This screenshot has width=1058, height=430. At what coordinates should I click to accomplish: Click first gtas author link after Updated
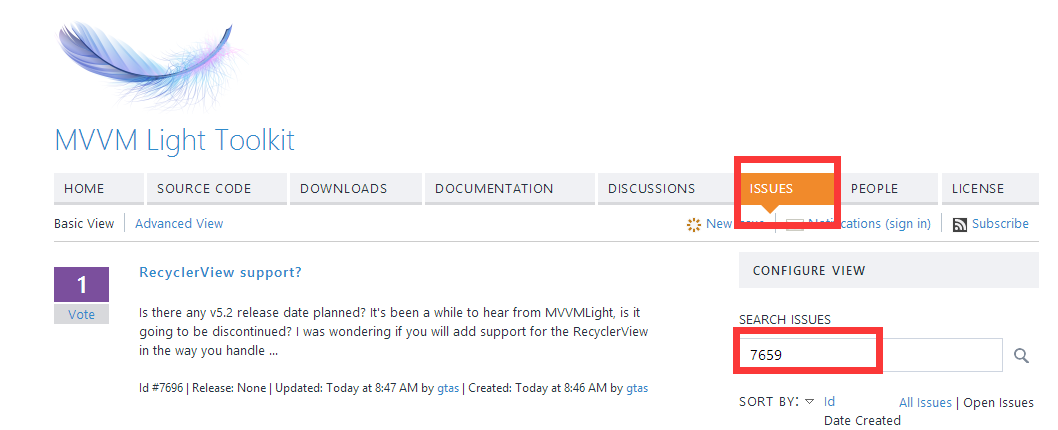click(x=447, y=389)
